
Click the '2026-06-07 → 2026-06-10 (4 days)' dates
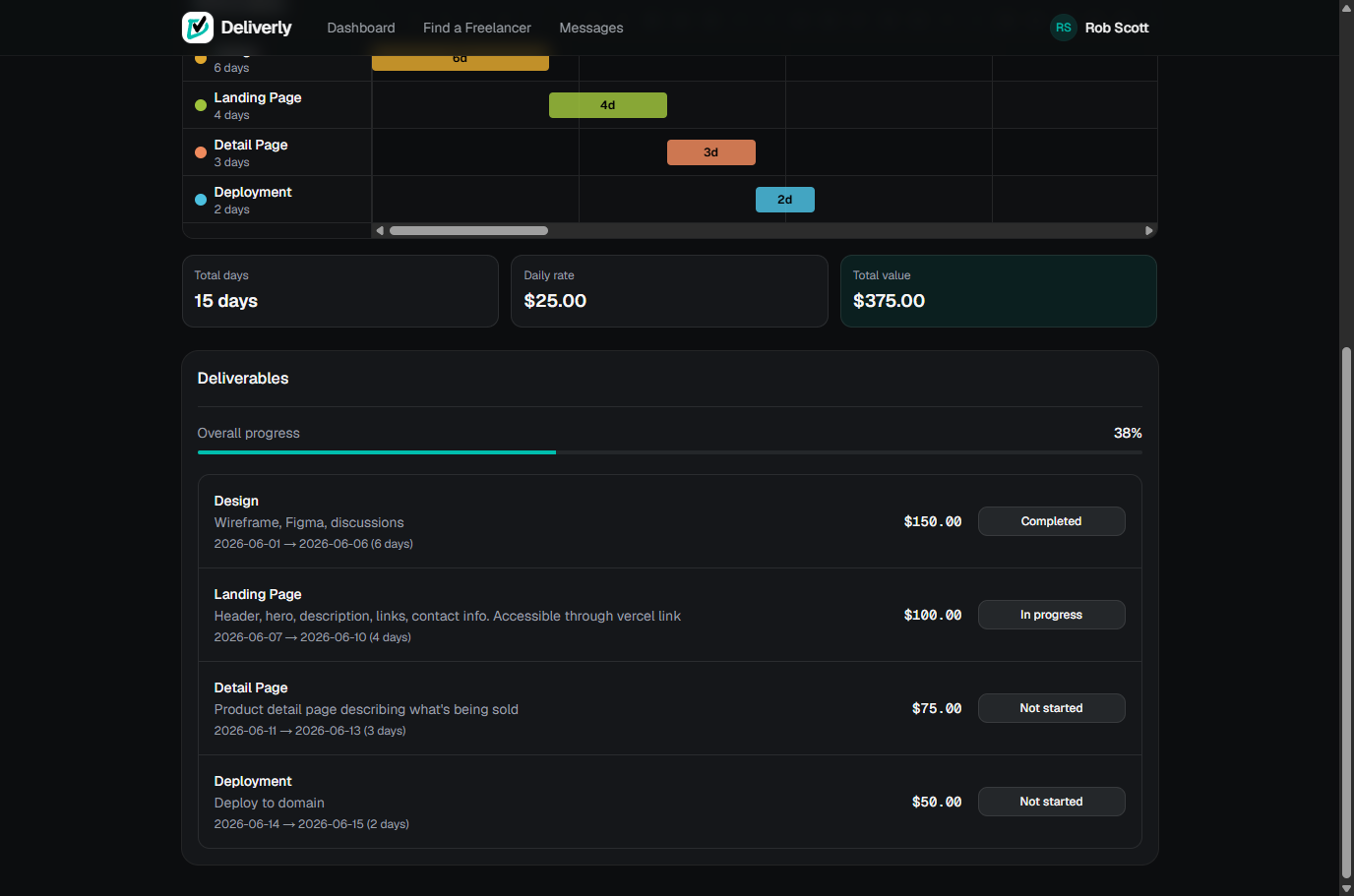point(313,637)
